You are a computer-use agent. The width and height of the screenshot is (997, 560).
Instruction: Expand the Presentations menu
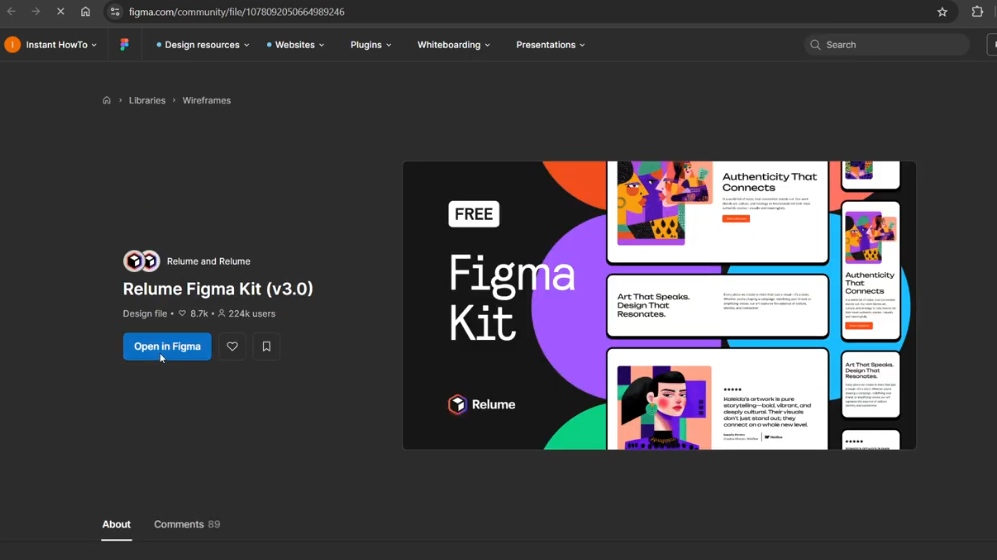coord(550,44)
